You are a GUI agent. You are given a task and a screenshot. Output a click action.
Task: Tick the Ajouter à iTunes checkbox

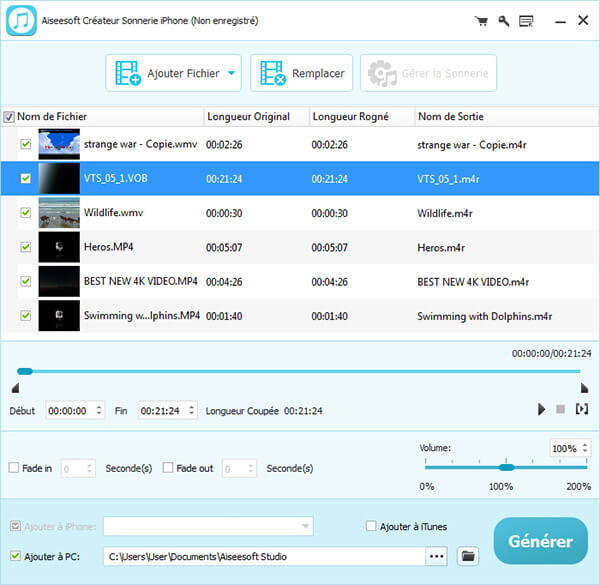pyautogui.click(x=371, y=526)
